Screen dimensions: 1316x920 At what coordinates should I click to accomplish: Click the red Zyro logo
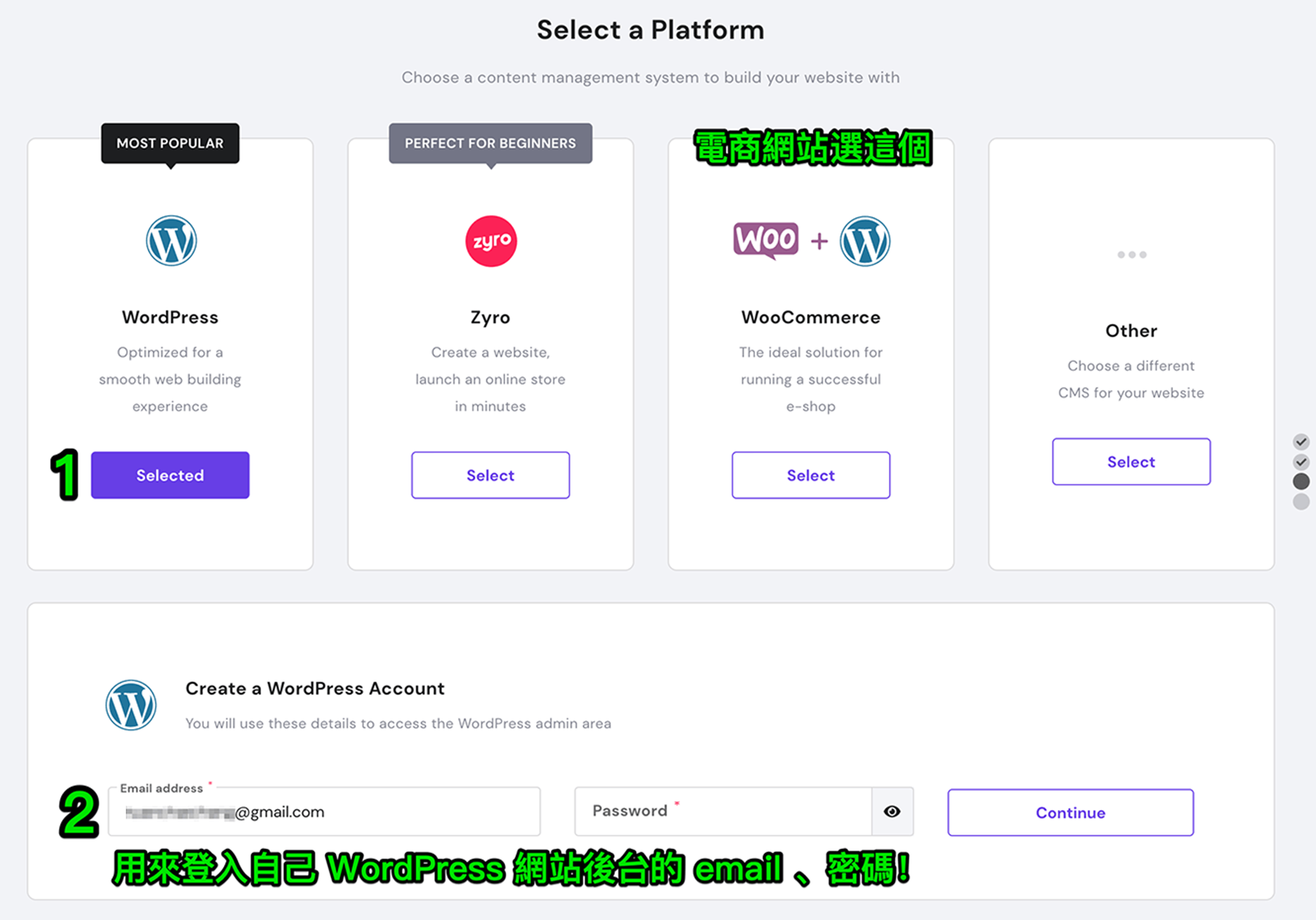(x=491, y=241)
